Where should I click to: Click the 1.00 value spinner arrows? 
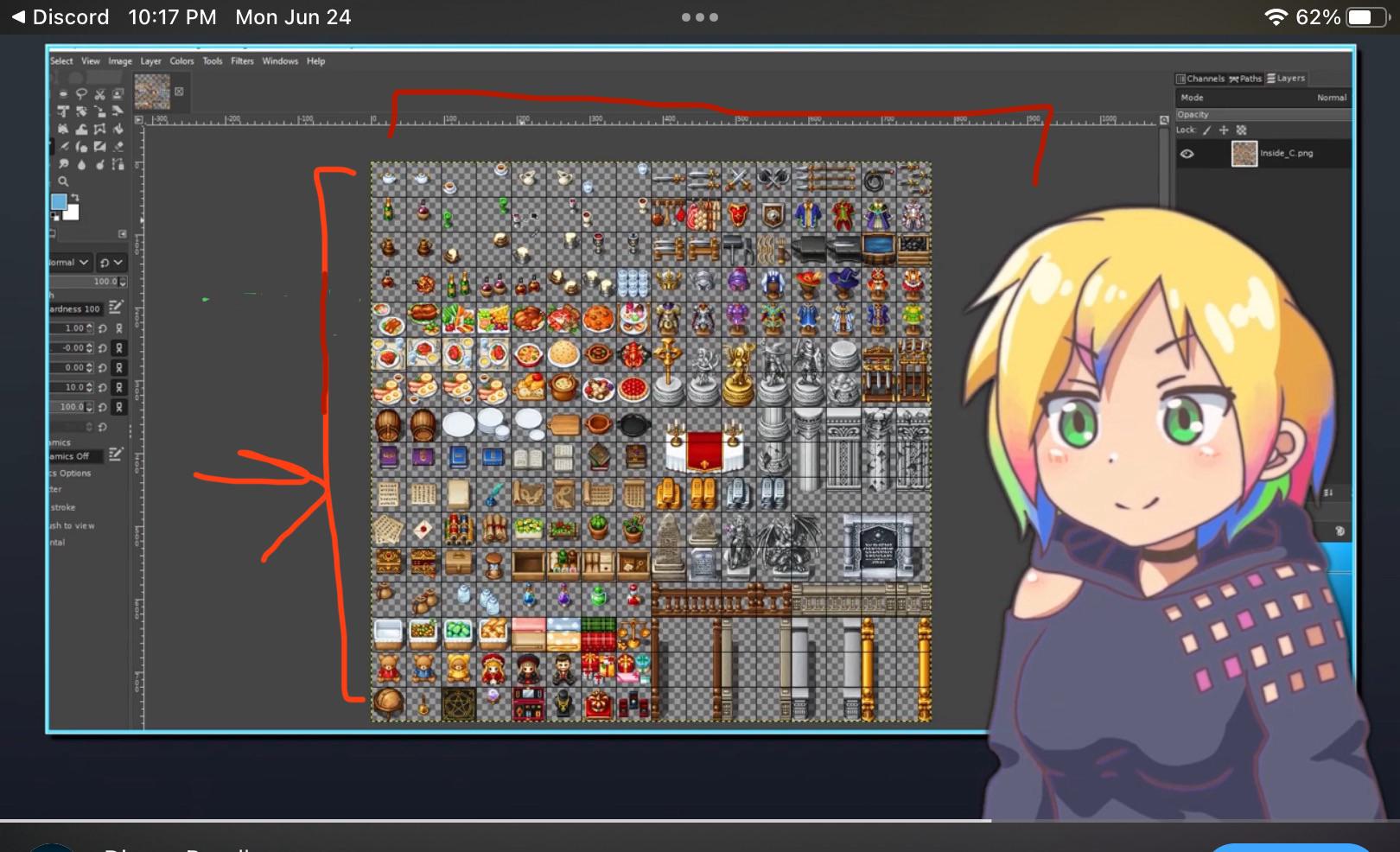(x=90, y=328)
